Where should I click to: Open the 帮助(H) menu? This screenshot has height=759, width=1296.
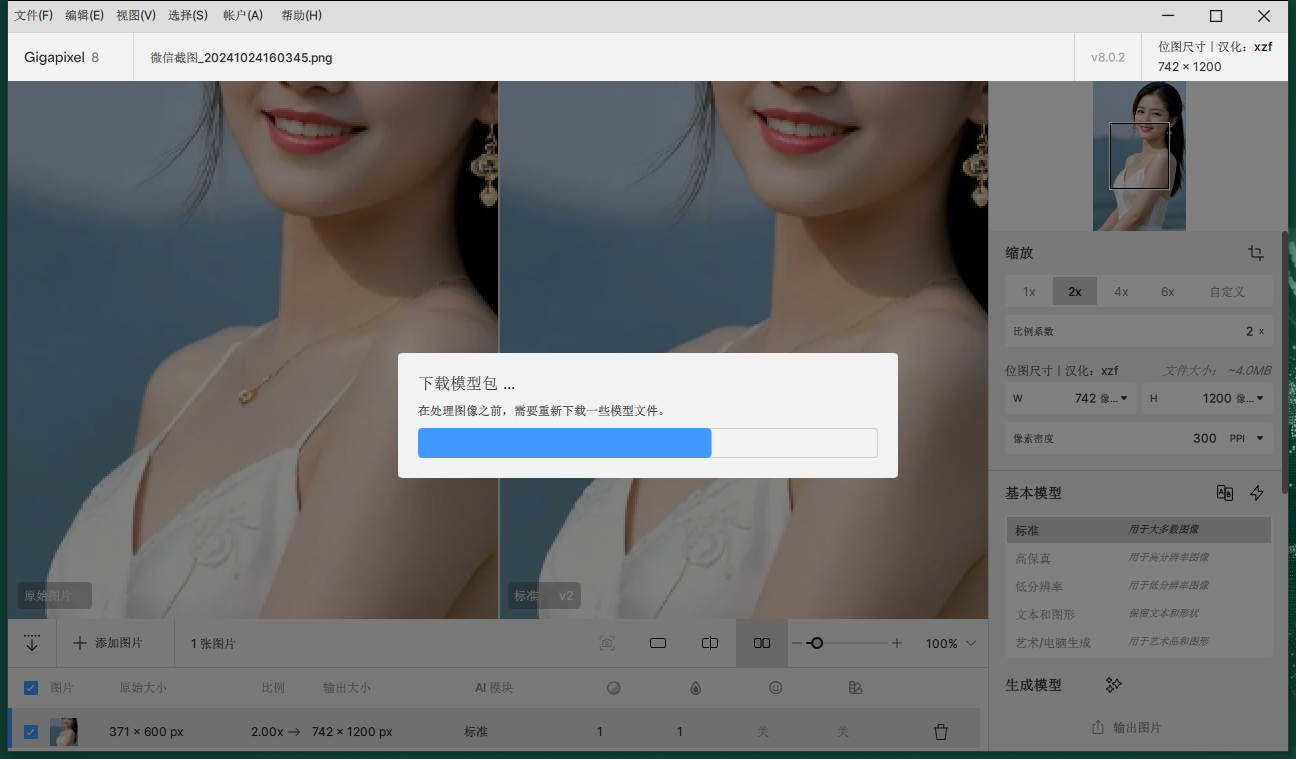[x=300, y=15]
